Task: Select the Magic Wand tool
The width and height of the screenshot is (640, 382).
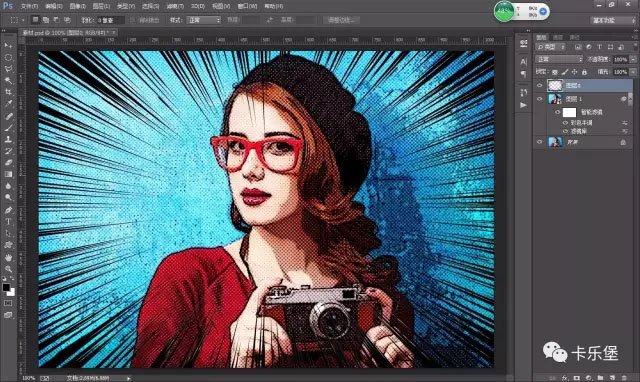Action: (8, 80)
